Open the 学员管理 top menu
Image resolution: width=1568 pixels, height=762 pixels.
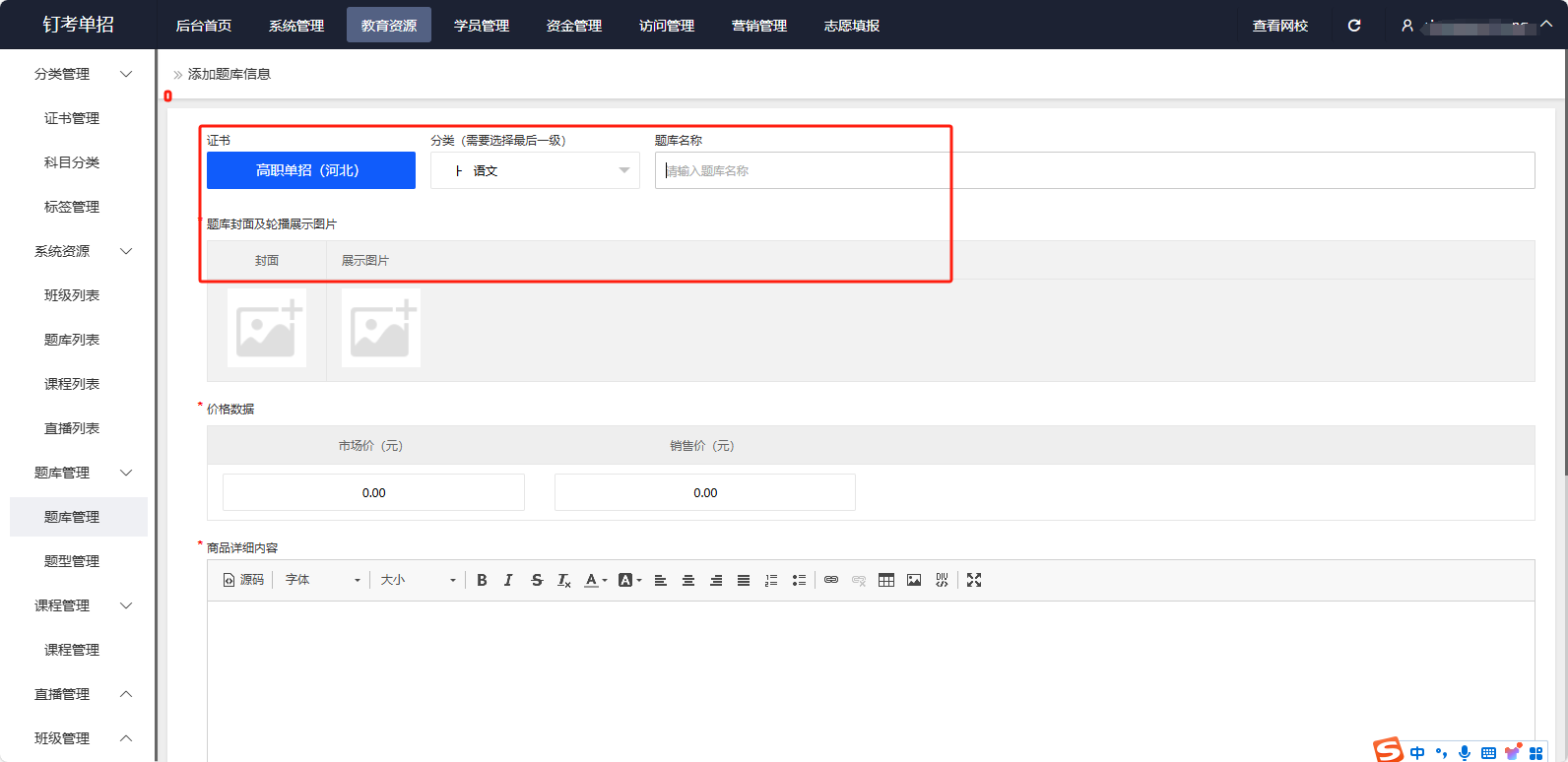click(482, 26)
